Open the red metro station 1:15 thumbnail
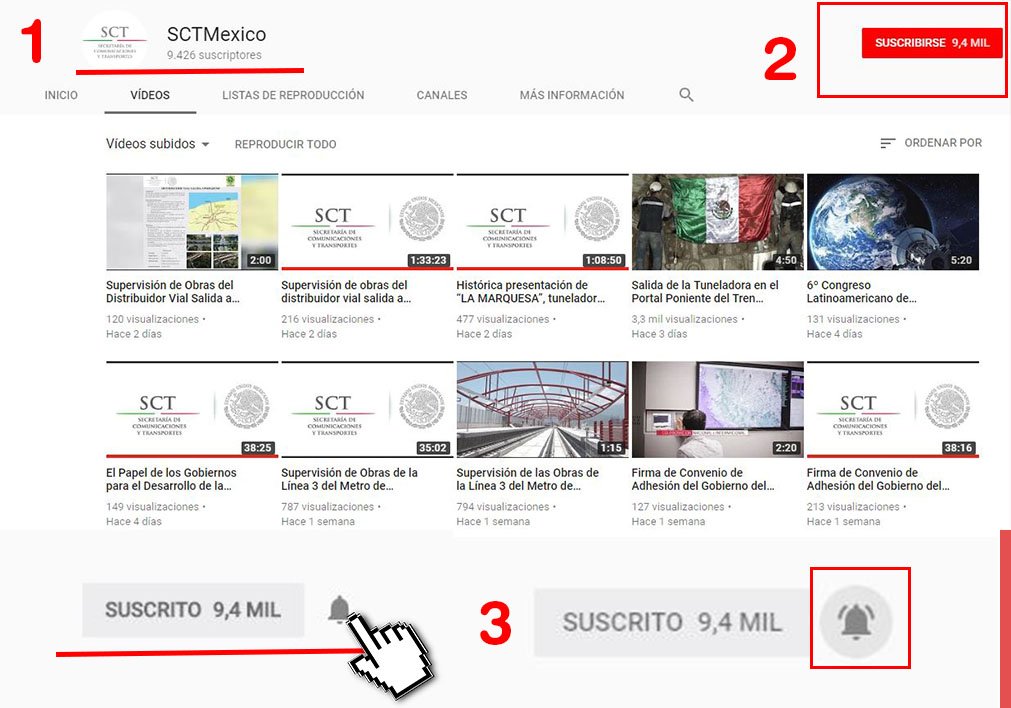Image resolution: width=1011 pixels, height=708 pixels. point(542,409)
